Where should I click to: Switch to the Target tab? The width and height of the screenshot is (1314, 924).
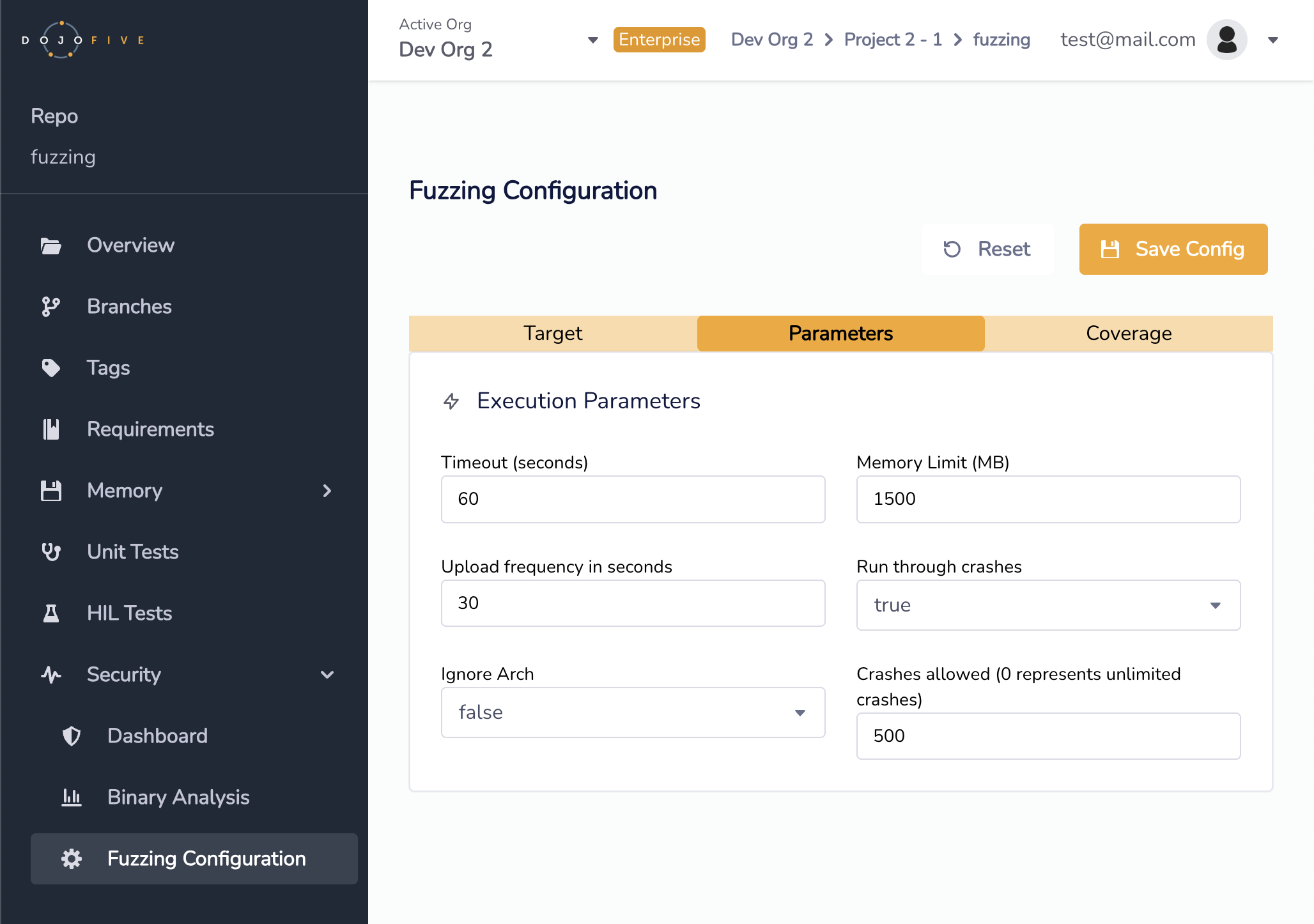(553, 334)
